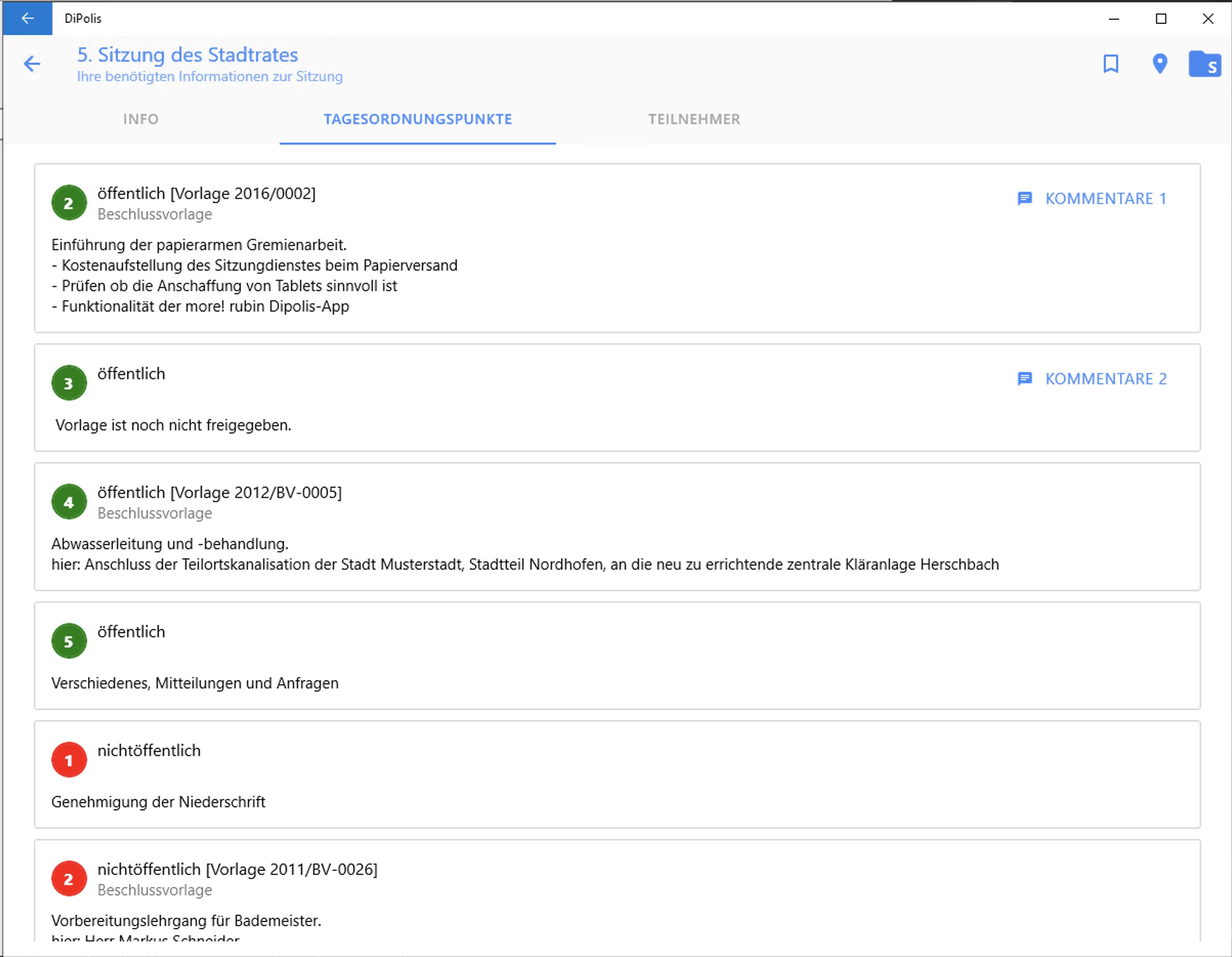Image resolution: width=1232 pixels, height=957 pixels.
Task: Switch to the TEILNEHMER tab
Action: click(693, 119)
